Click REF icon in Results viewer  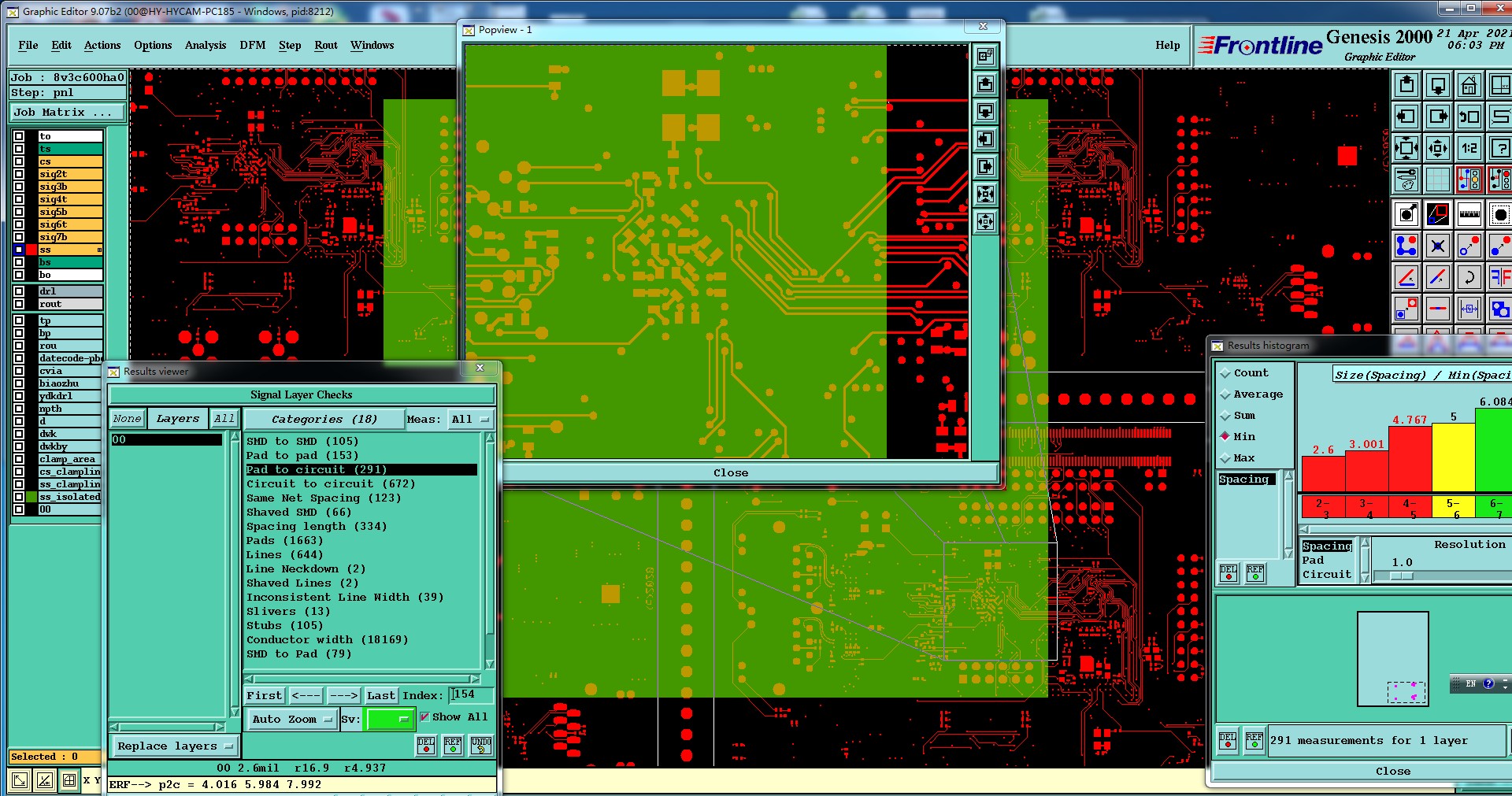tap(453, 746)
